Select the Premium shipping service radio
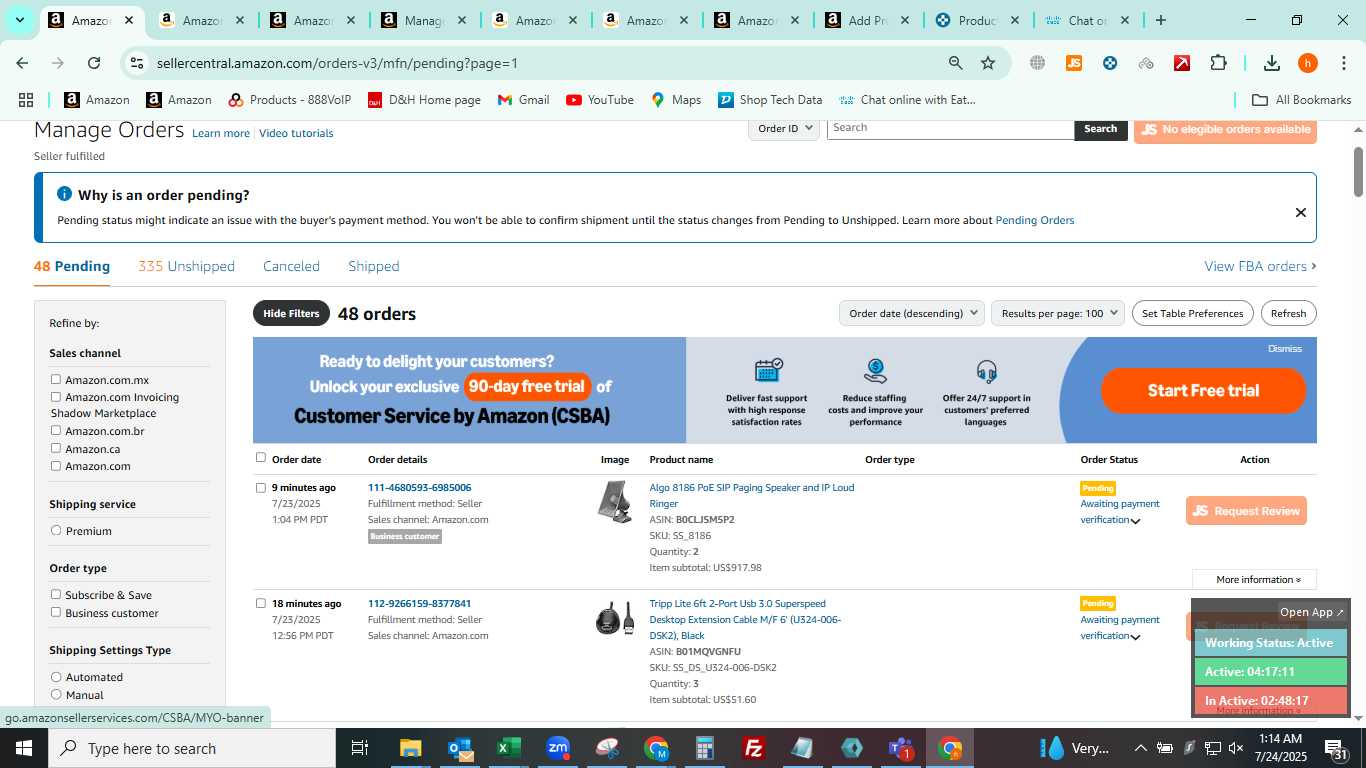The height and width of the screenshot is (768, 1366). pyautogui.click(x=56, y=530)
